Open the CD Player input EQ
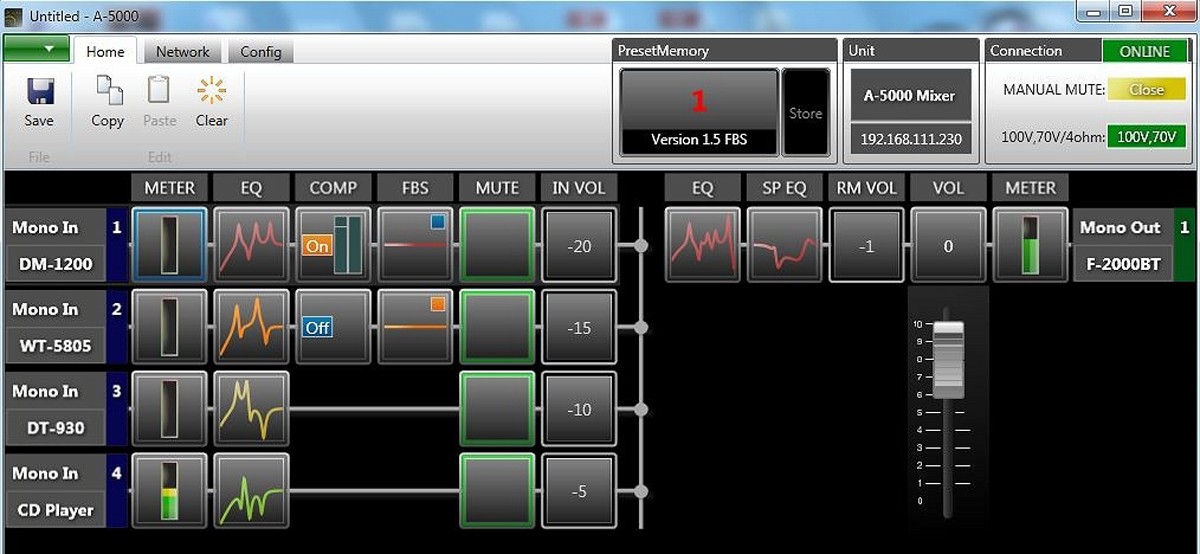The image size is (1200, 554). (x=251, y=491)
